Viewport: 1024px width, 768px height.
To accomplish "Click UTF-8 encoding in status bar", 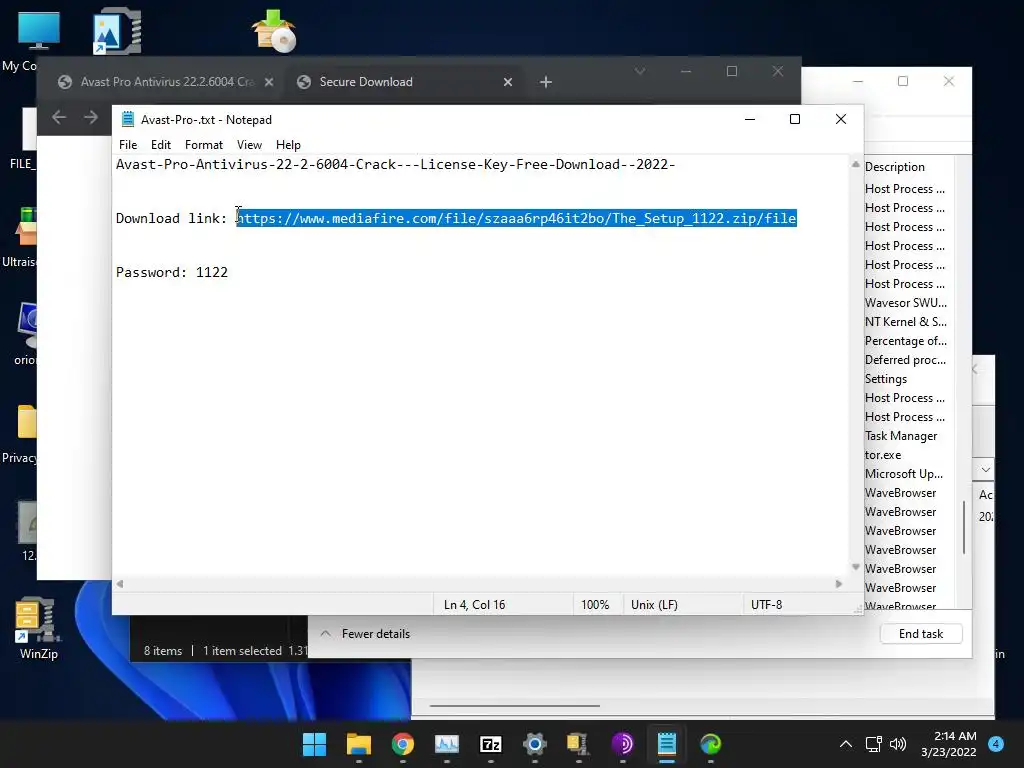I will coord(767,605).
